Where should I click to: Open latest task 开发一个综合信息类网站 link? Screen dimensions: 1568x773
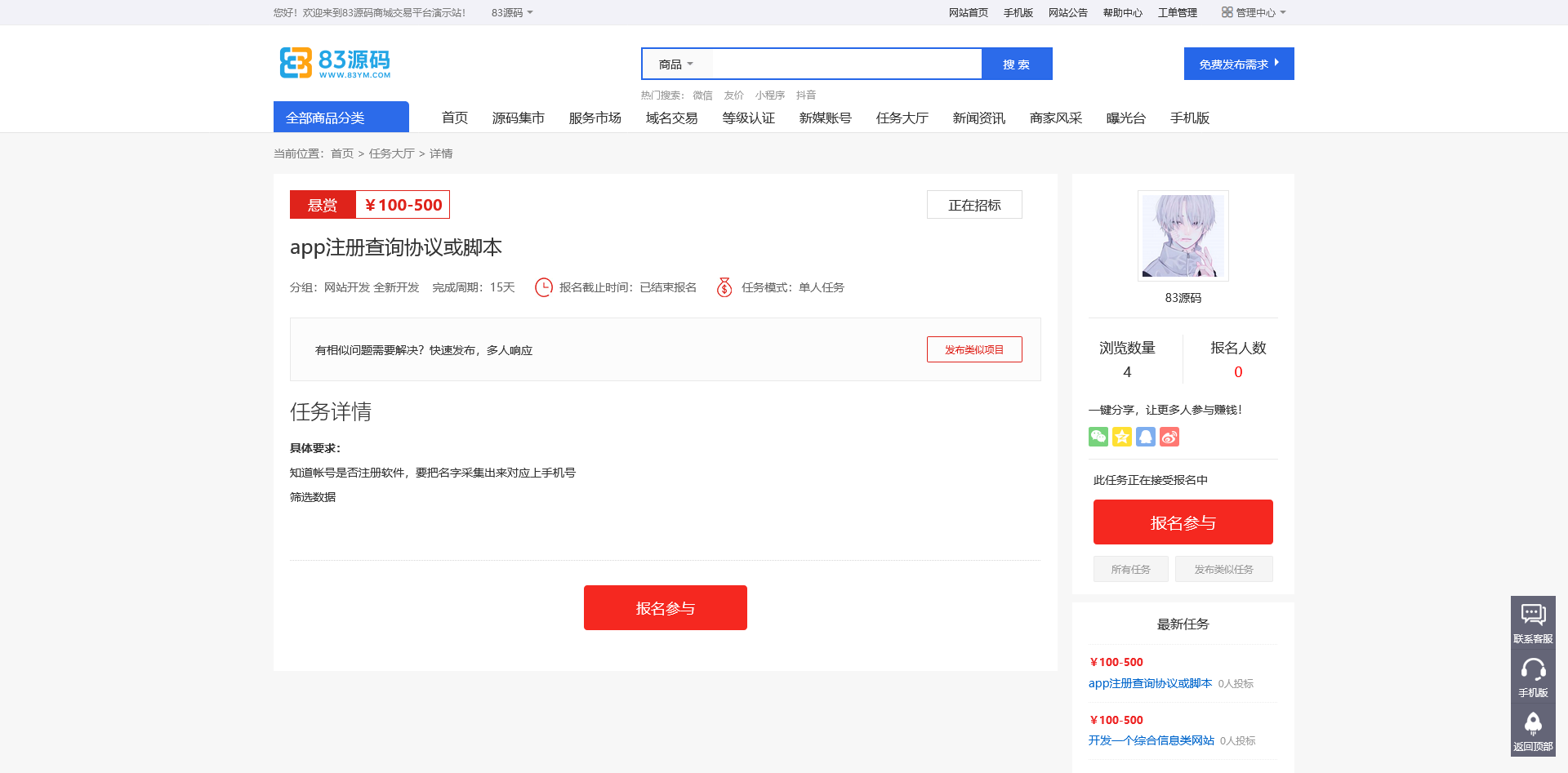pyautogui.click(x=1151, y=740)
